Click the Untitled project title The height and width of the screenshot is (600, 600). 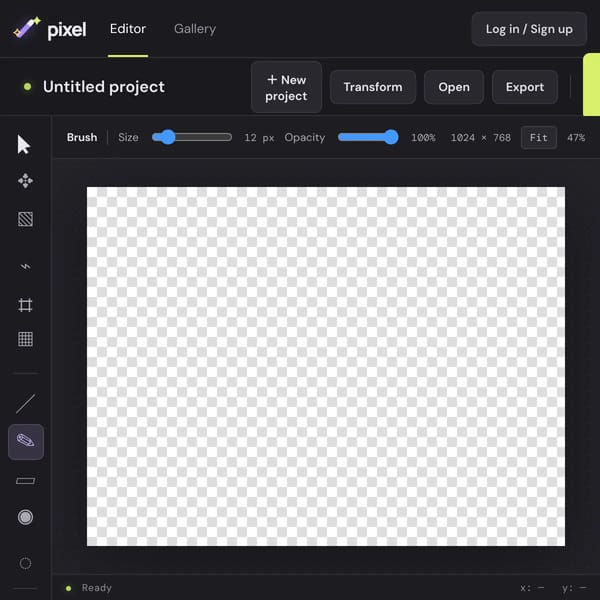104,87
